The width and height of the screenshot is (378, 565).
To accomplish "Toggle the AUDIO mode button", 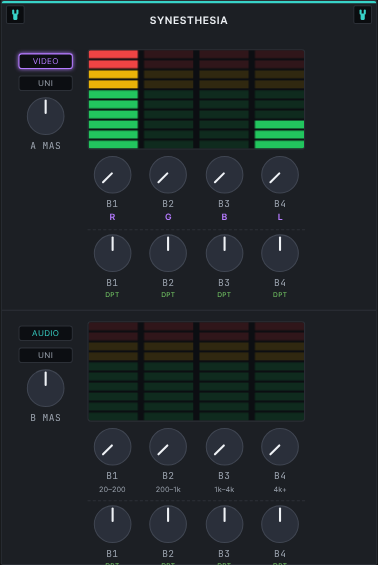I will click(45, 333).
